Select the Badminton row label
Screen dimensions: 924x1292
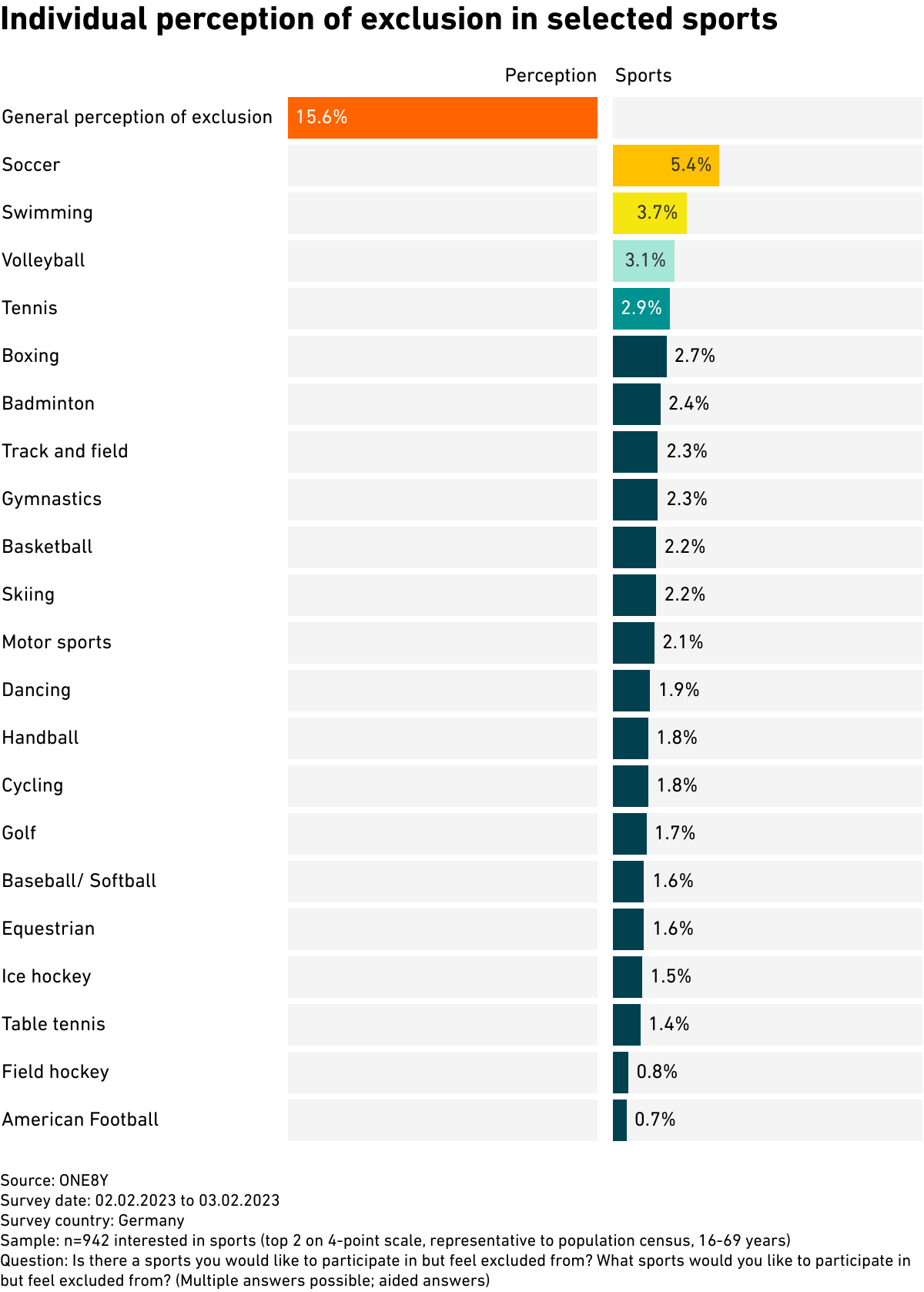49,403
